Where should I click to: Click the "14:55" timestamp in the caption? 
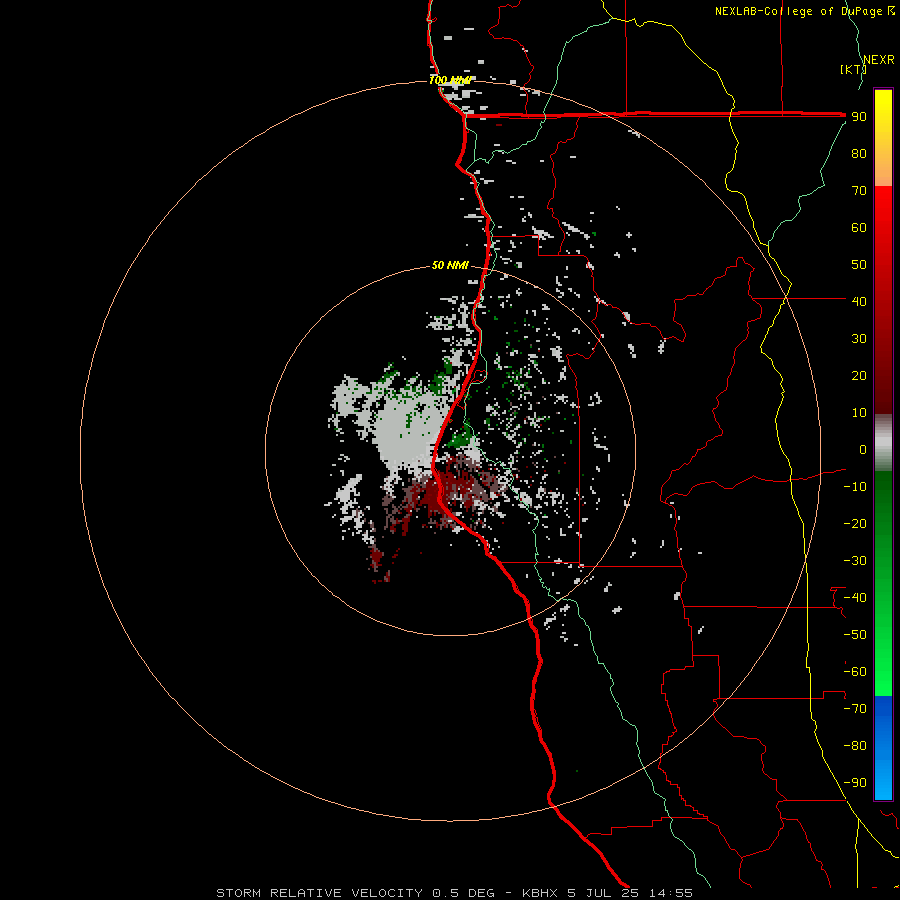[x=671, y=893]
